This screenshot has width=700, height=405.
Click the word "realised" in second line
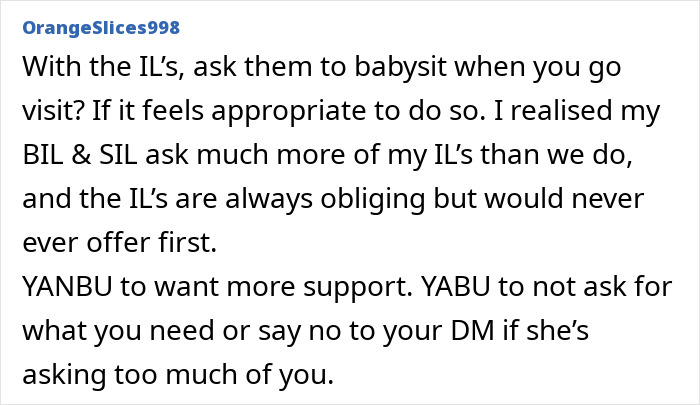pos(562,111)
